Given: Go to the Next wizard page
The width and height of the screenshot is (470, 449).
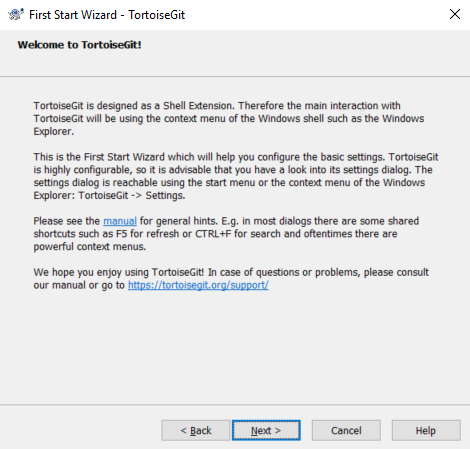Looking at the screenshot, I should (266, 430).
